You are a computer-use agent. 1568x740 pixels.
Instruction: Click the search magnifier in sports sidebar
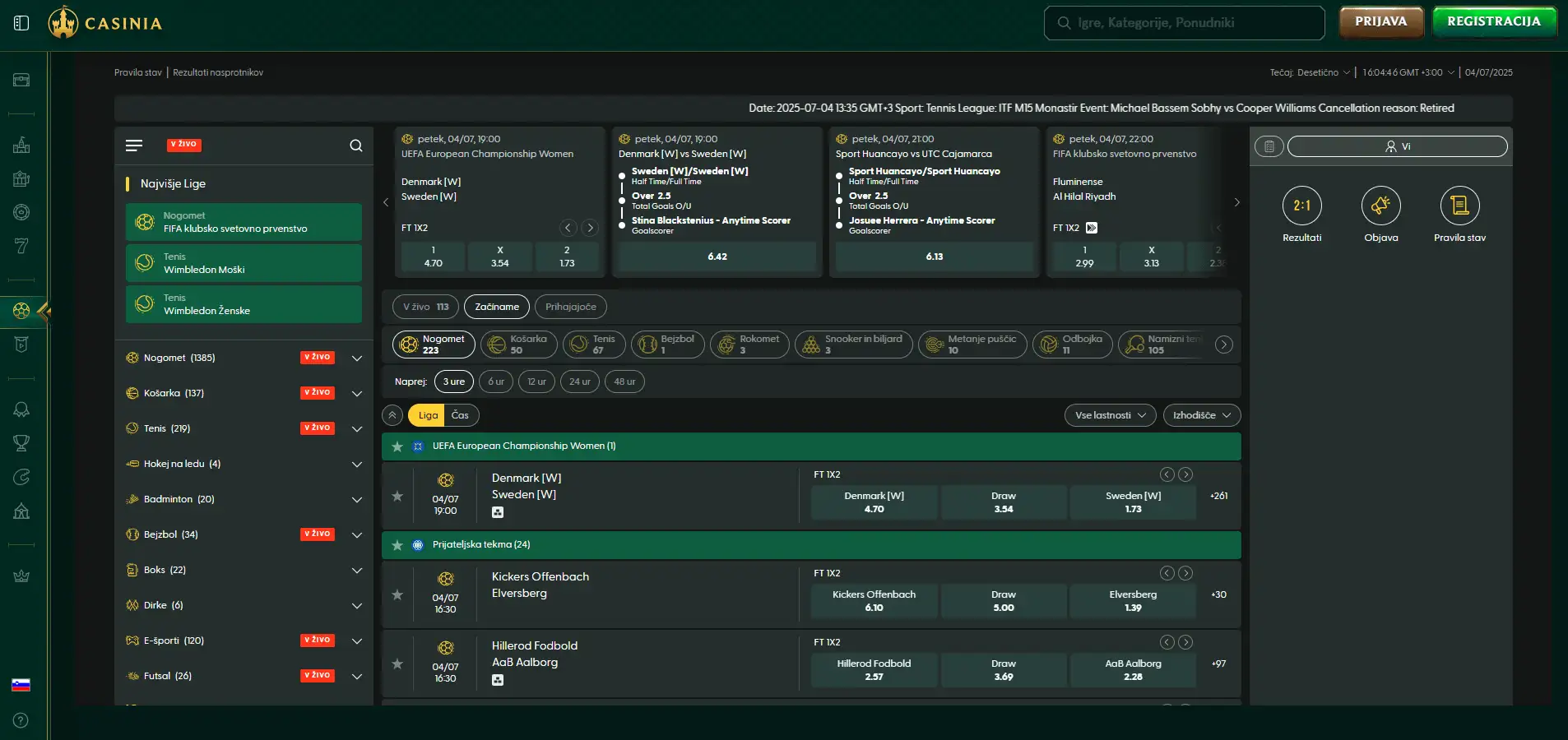(x=356, y=146)
